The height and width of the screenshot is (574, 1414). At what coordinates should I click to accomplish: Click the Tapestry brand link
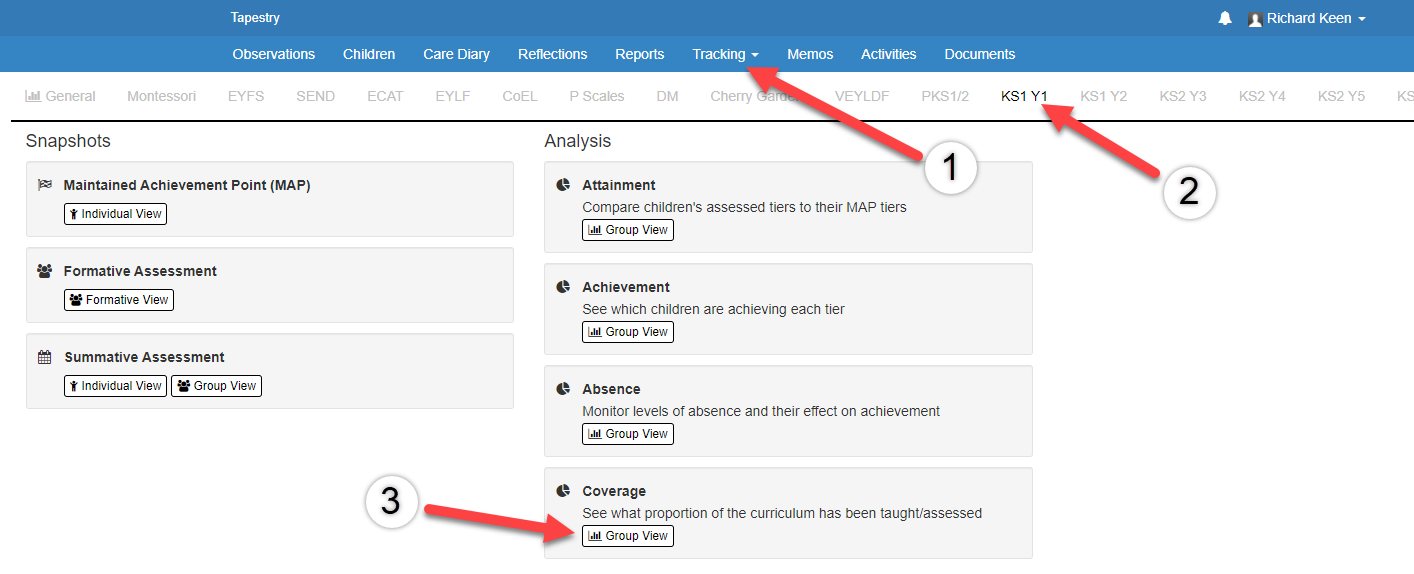255,18
